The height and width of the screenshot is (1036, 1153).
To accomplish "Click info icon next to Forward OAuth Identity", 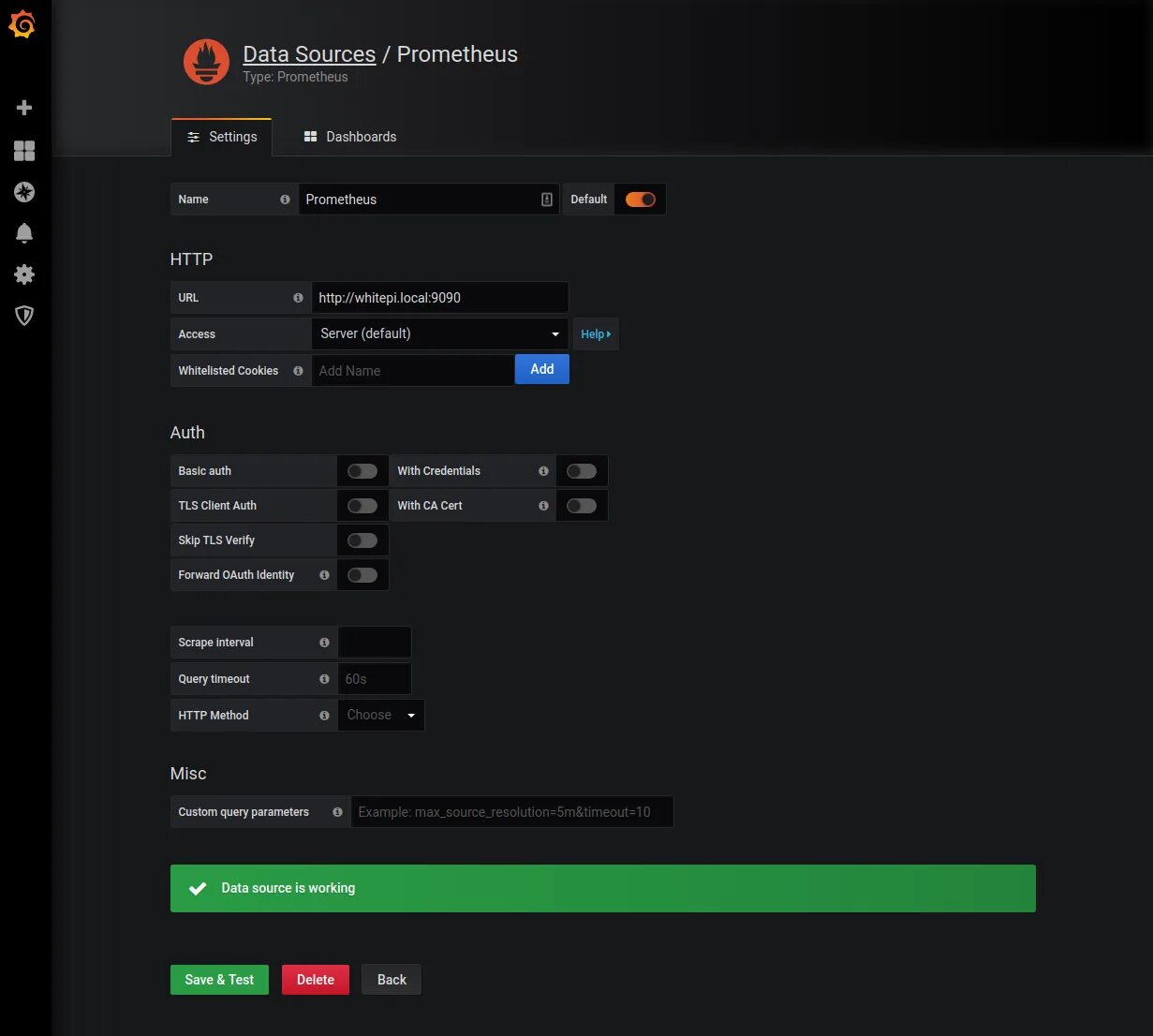I will 324,575.
